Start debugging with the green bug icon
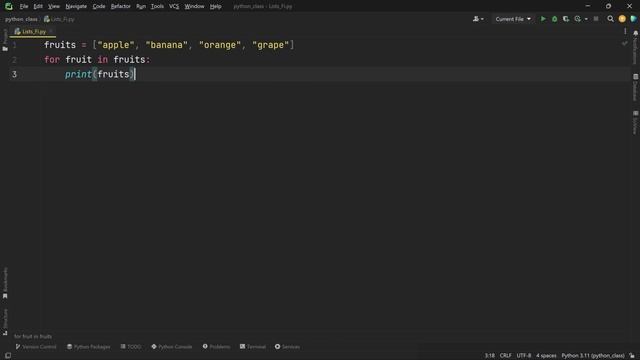640x360 pixels. [554, 19]
